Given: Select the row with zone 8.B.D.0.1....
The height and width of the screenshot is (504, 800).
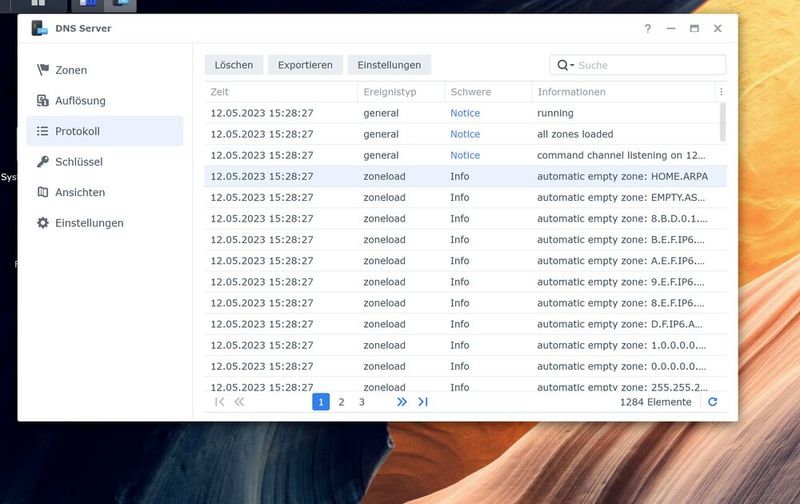Looking at the screenshot, I should coord(465,218).
